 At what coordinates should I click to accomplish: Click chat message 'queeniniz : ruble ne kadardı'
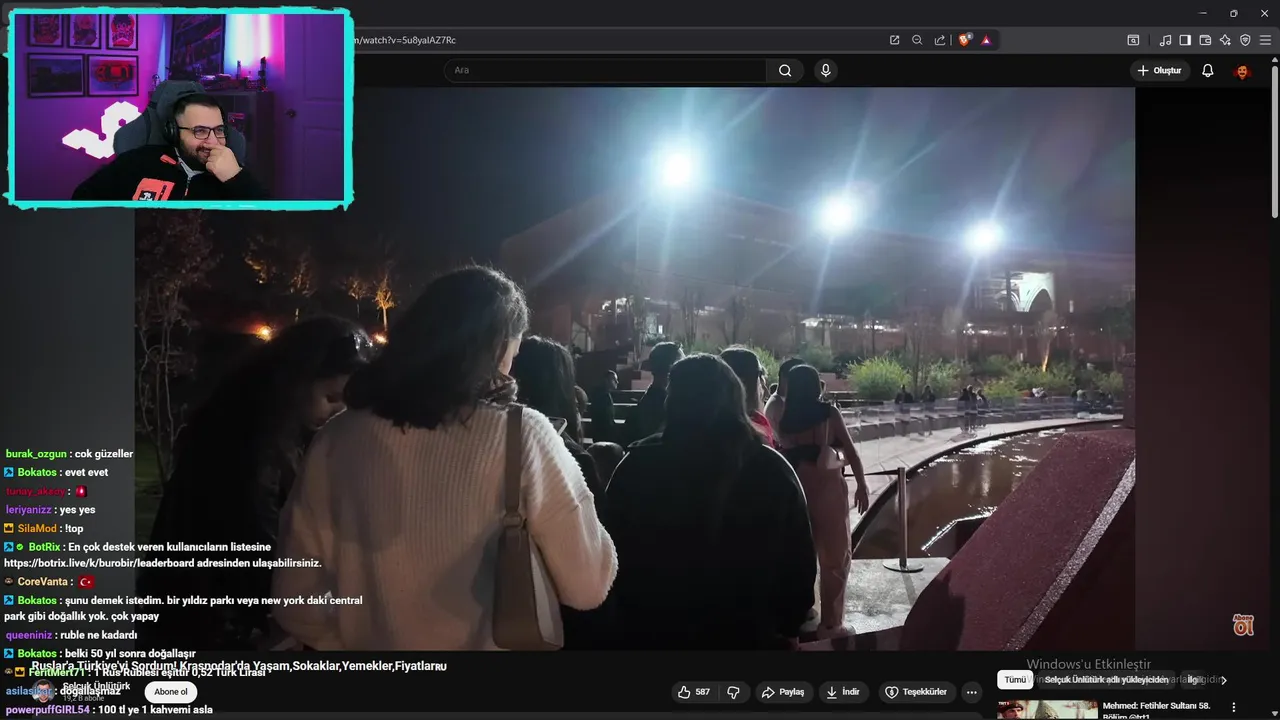(x=71, y=635)
